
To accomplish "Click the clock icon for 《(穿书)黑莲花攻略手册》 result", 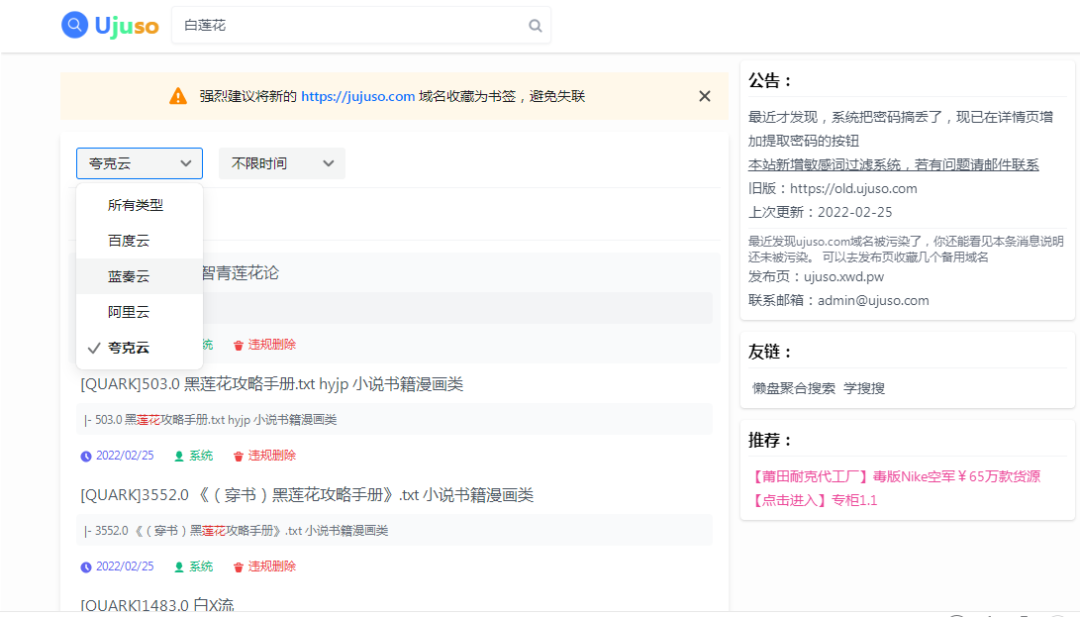I will 86,567.
